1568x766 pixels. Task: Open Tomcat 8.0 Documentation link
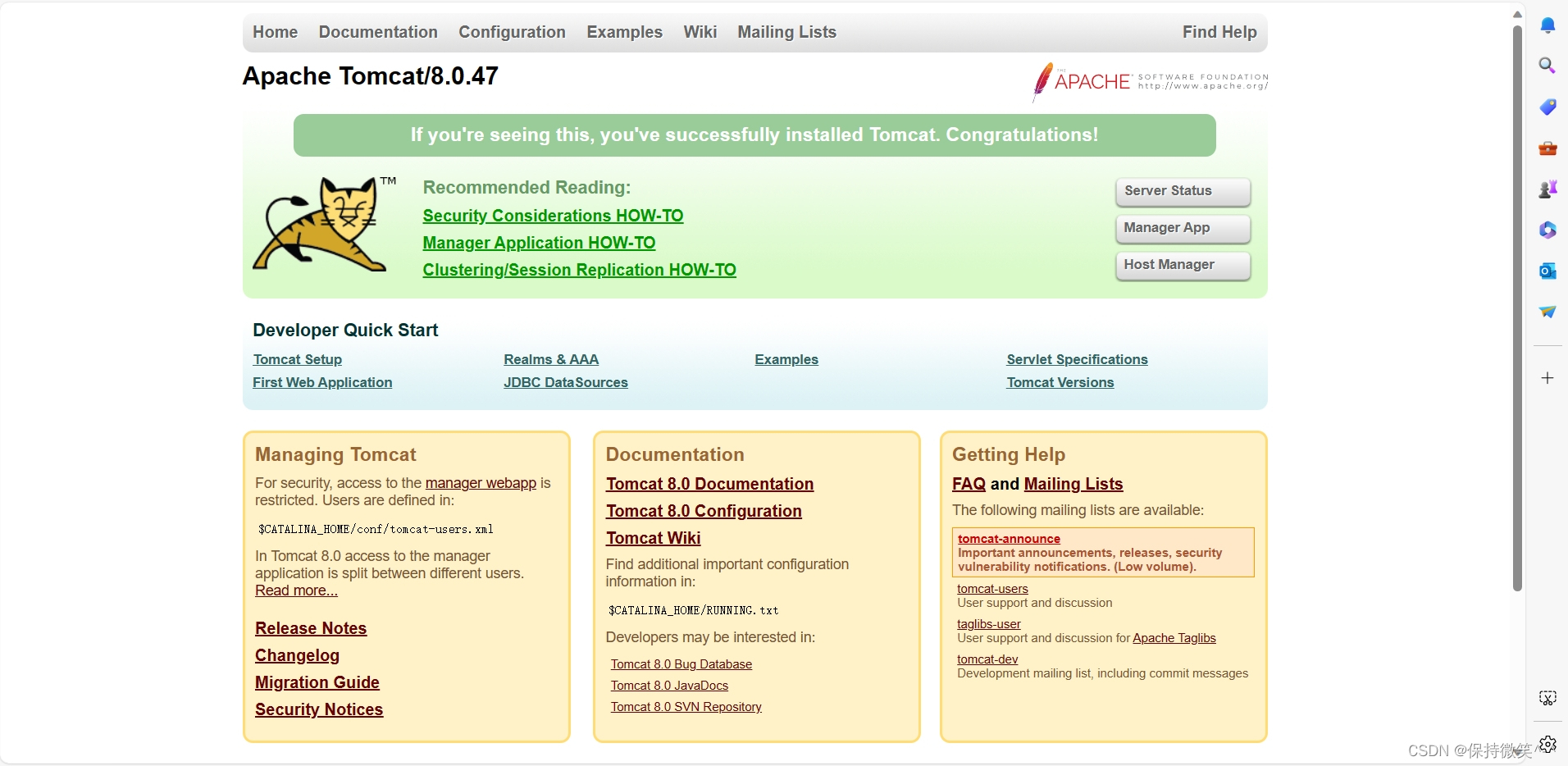click(709, 484)
